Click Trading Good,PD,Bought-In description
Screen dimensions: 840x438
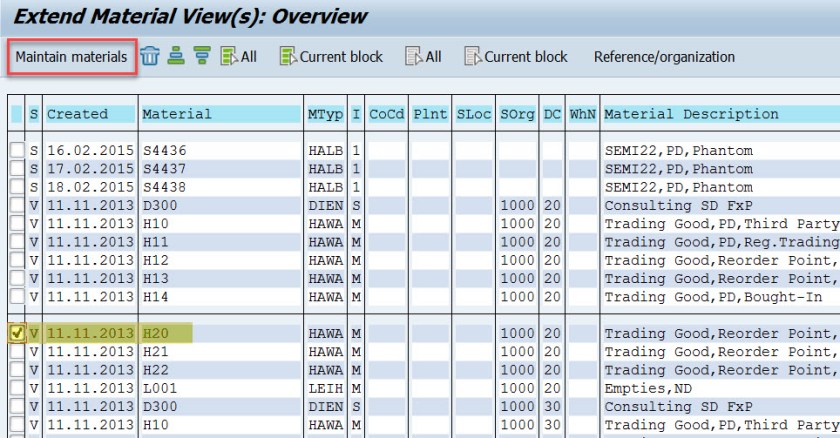coord(713,297)
